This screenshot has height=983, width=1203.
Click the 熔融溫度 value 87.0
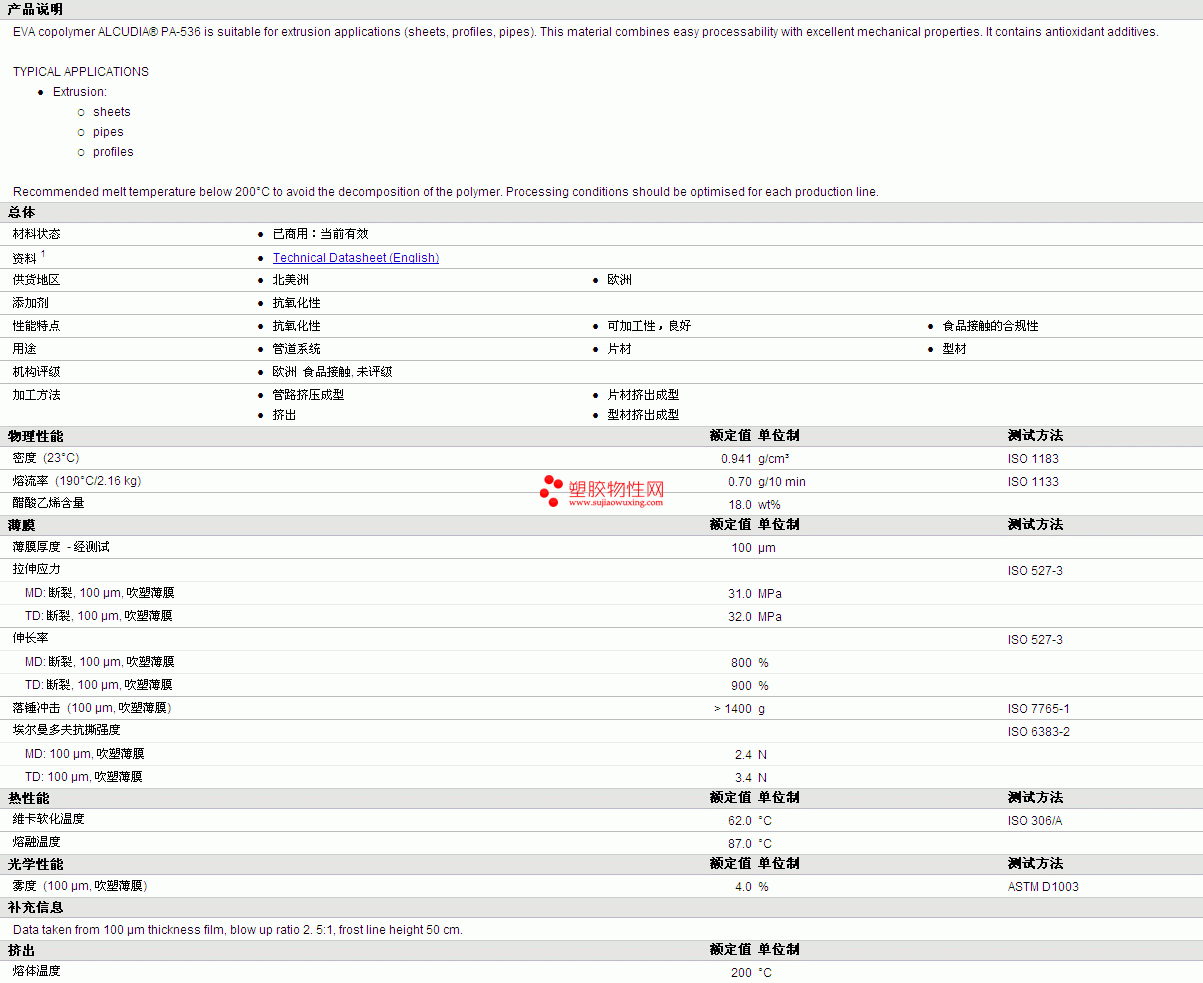(739, 844)
